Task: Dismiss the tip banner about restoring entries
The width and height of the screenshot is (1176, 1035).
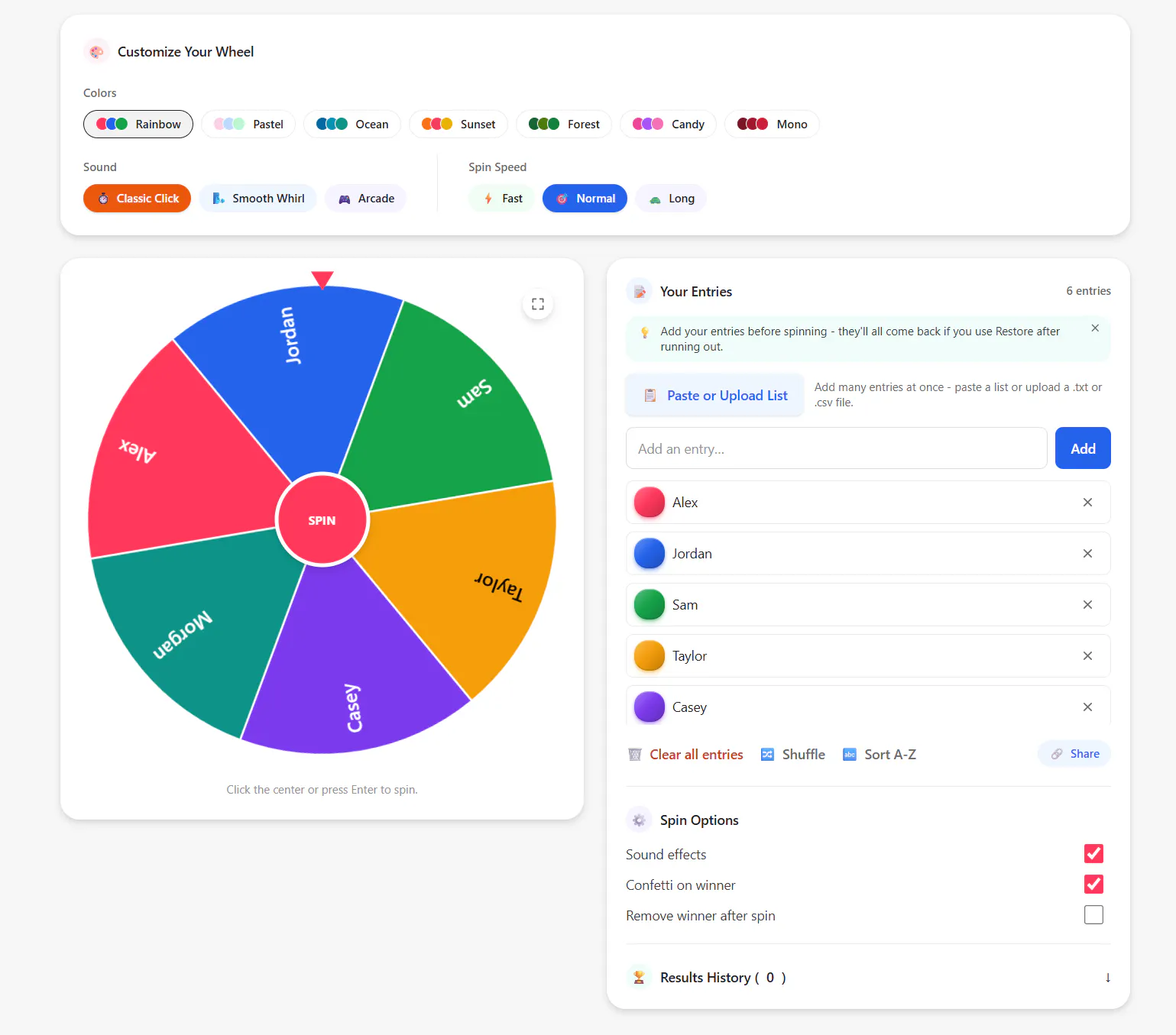Action: pos(1095,328)
